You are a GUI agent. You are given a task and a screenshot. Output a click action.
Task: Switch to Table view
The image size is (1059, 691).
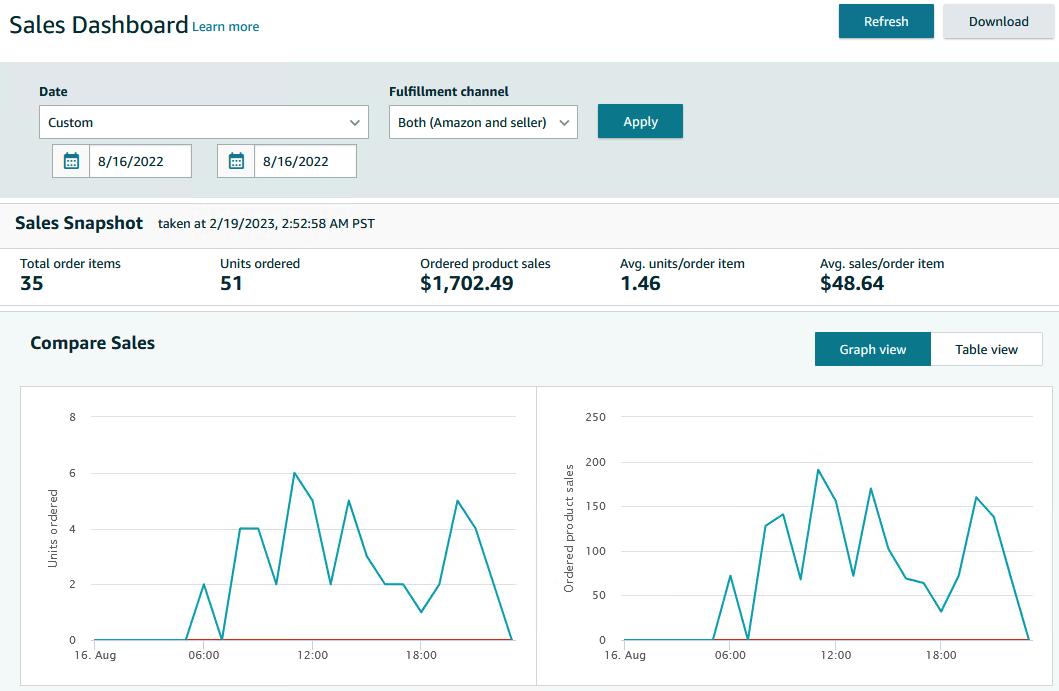pyautogui.click(x=986, y=349)
